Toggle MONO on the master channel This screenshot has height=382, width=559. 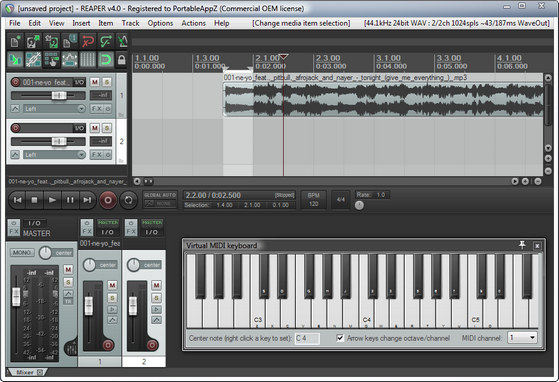pyautogui.click(x=22, y=253)
